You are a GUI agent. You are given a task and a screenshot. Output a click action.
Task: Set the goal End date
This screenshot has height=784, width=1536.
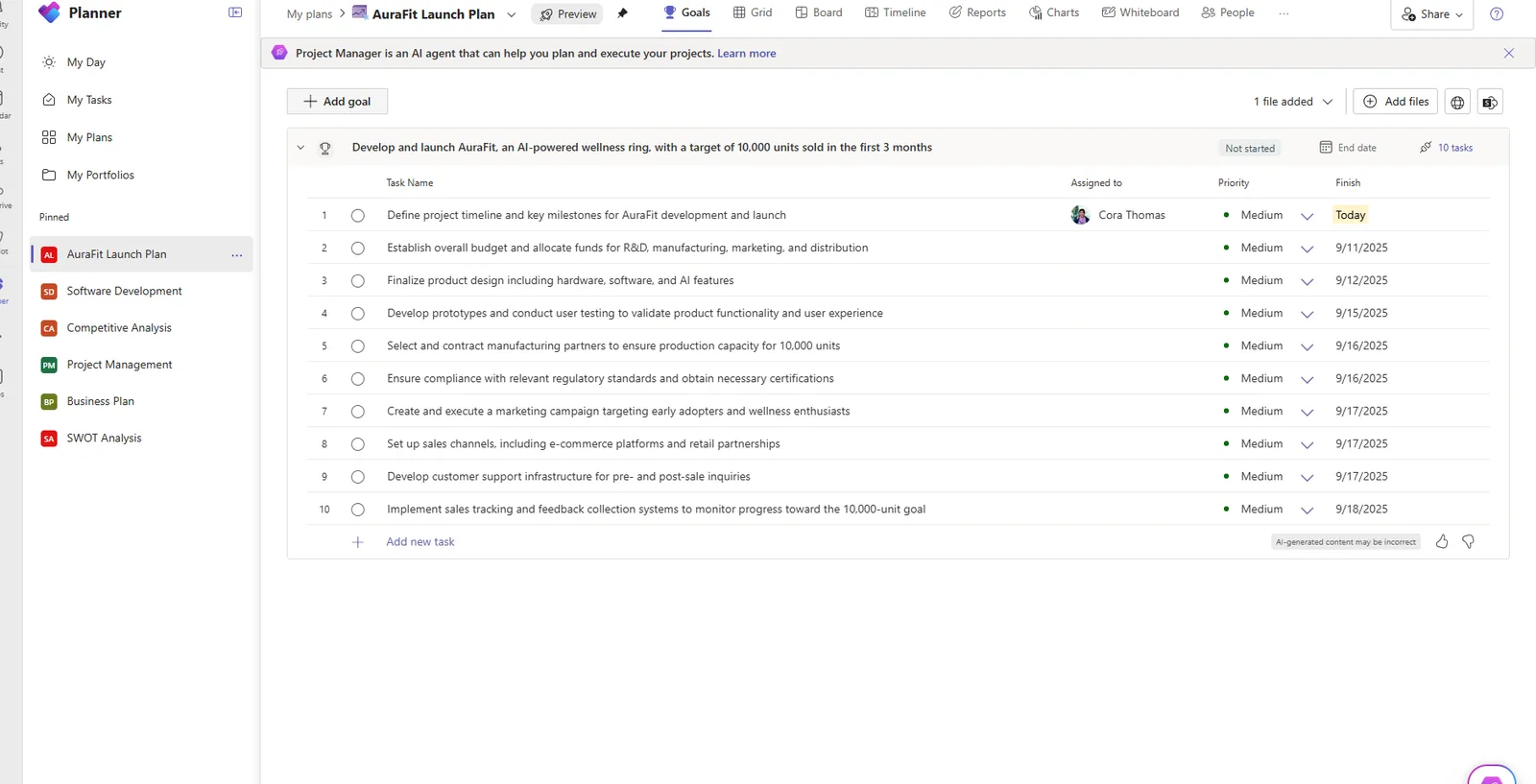(1348, 148)
